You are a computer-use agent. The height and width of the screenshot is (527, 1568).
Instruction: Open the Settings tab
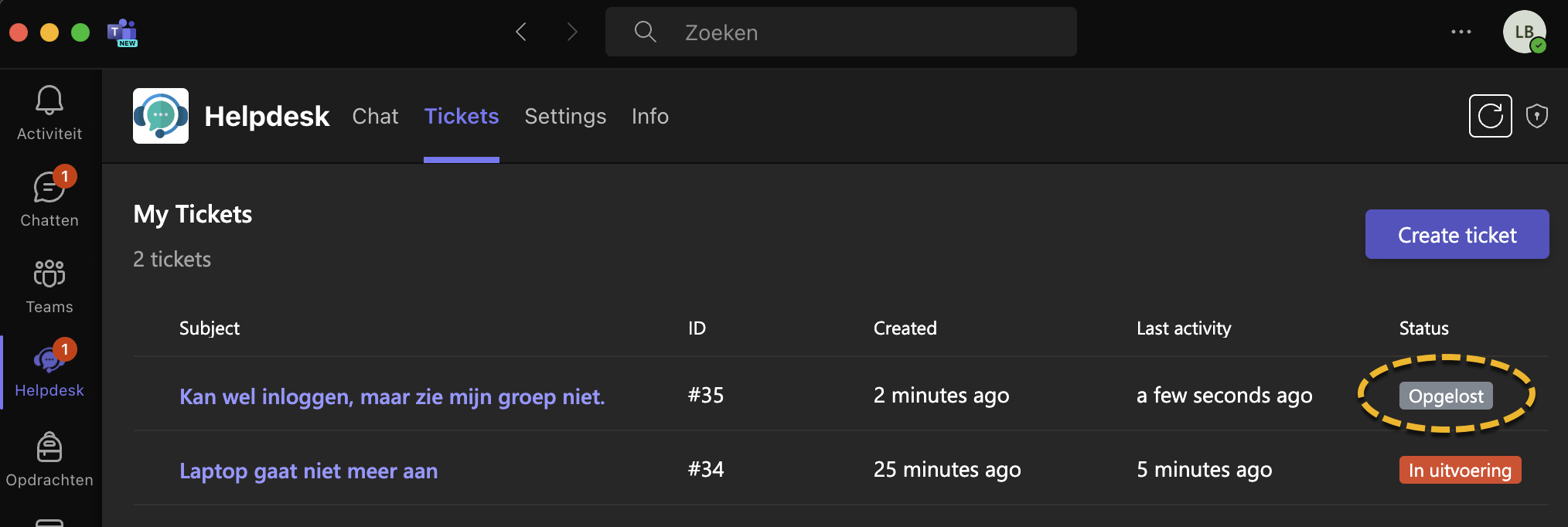point(565,116)
